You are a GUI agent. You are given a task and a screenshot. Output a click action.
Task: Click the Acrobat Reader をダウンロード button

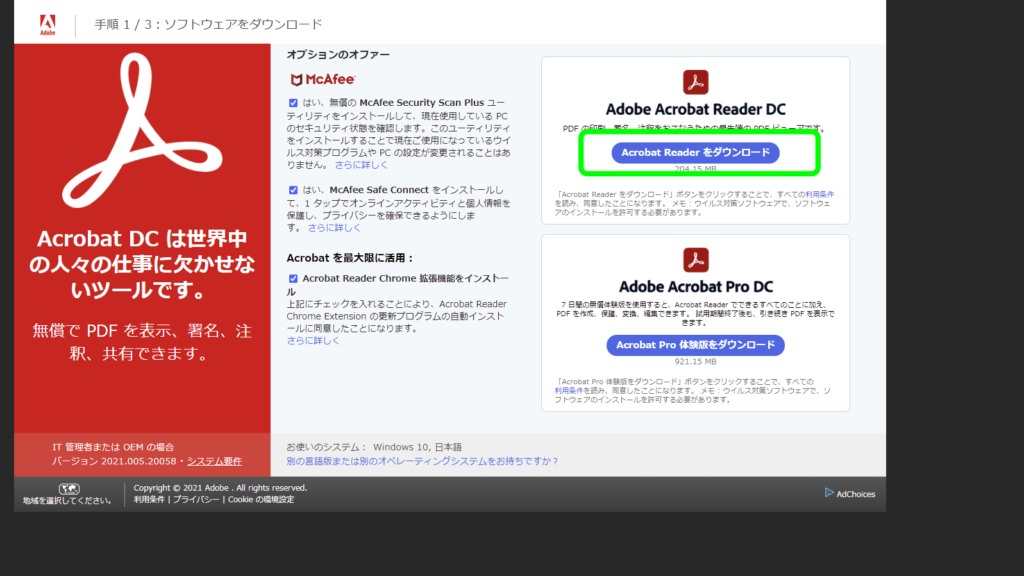tap(696, 153)
